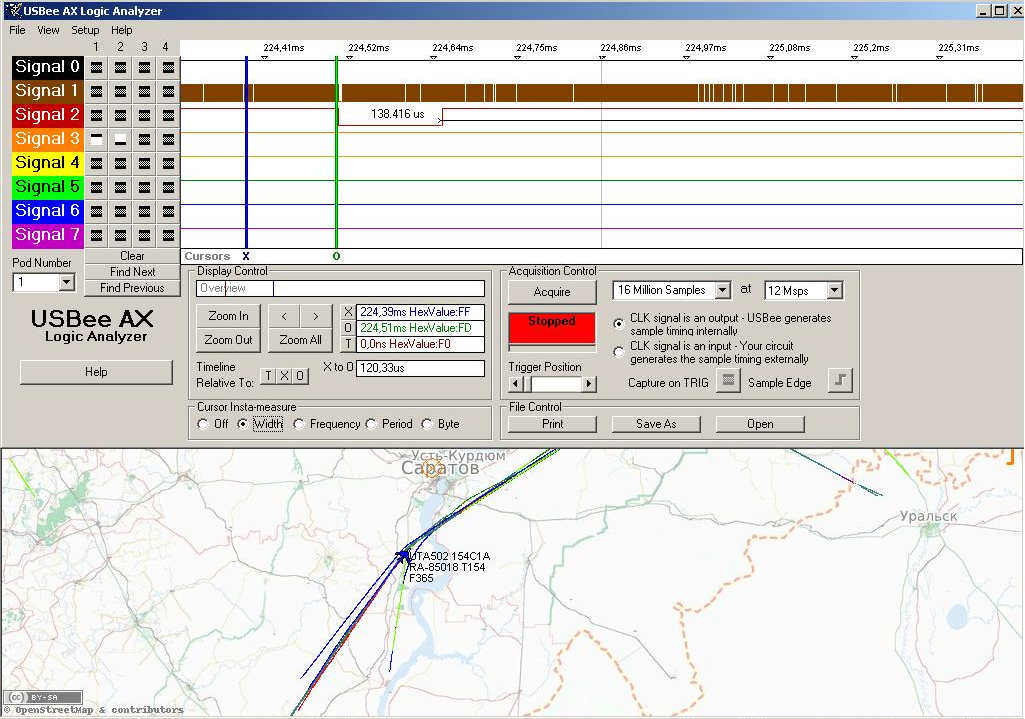
Task: Select Period insta-measure option
Action: (371, 424)
